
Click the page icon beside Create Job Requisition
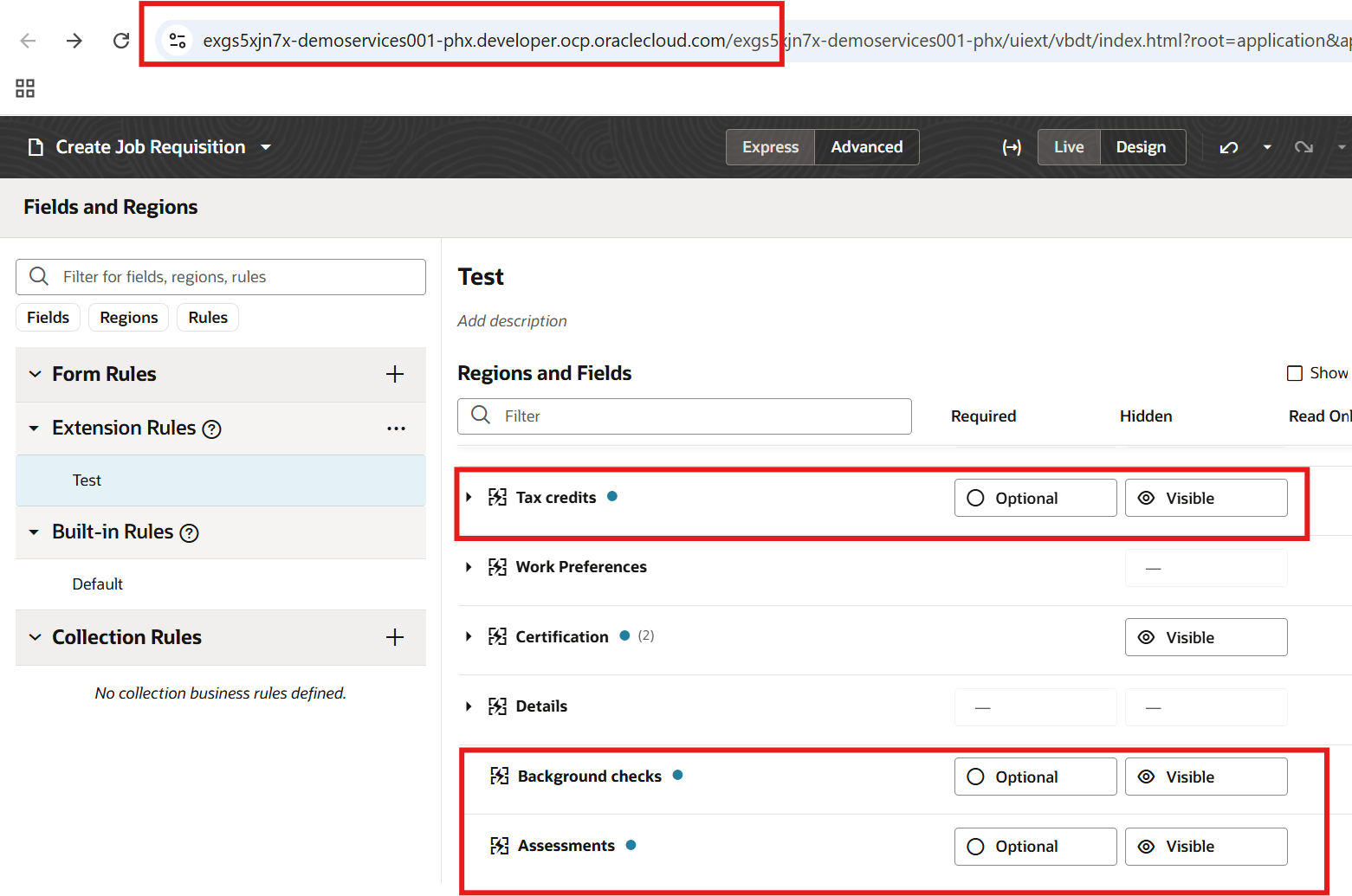tap(36, 147)
